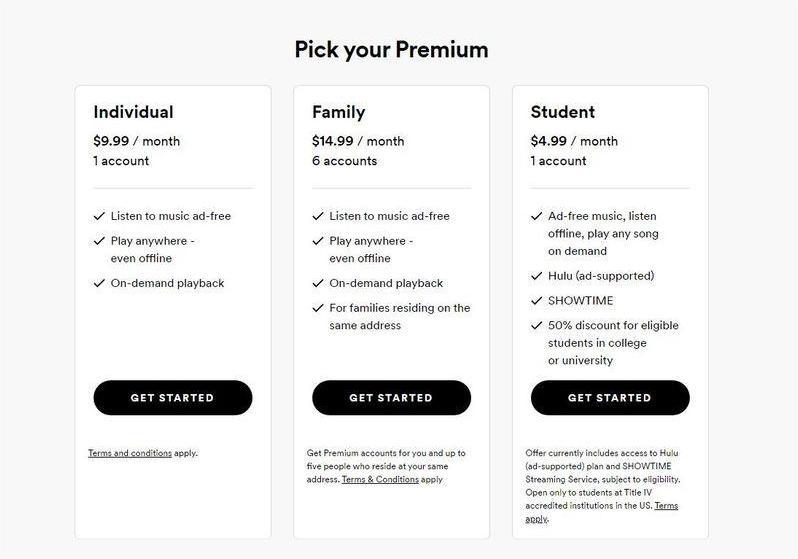The height and width of the screenshot is (559, 798).
Task: Choose Get Started on Student plan
Action: pyautogui.click(x=609, y=398)
